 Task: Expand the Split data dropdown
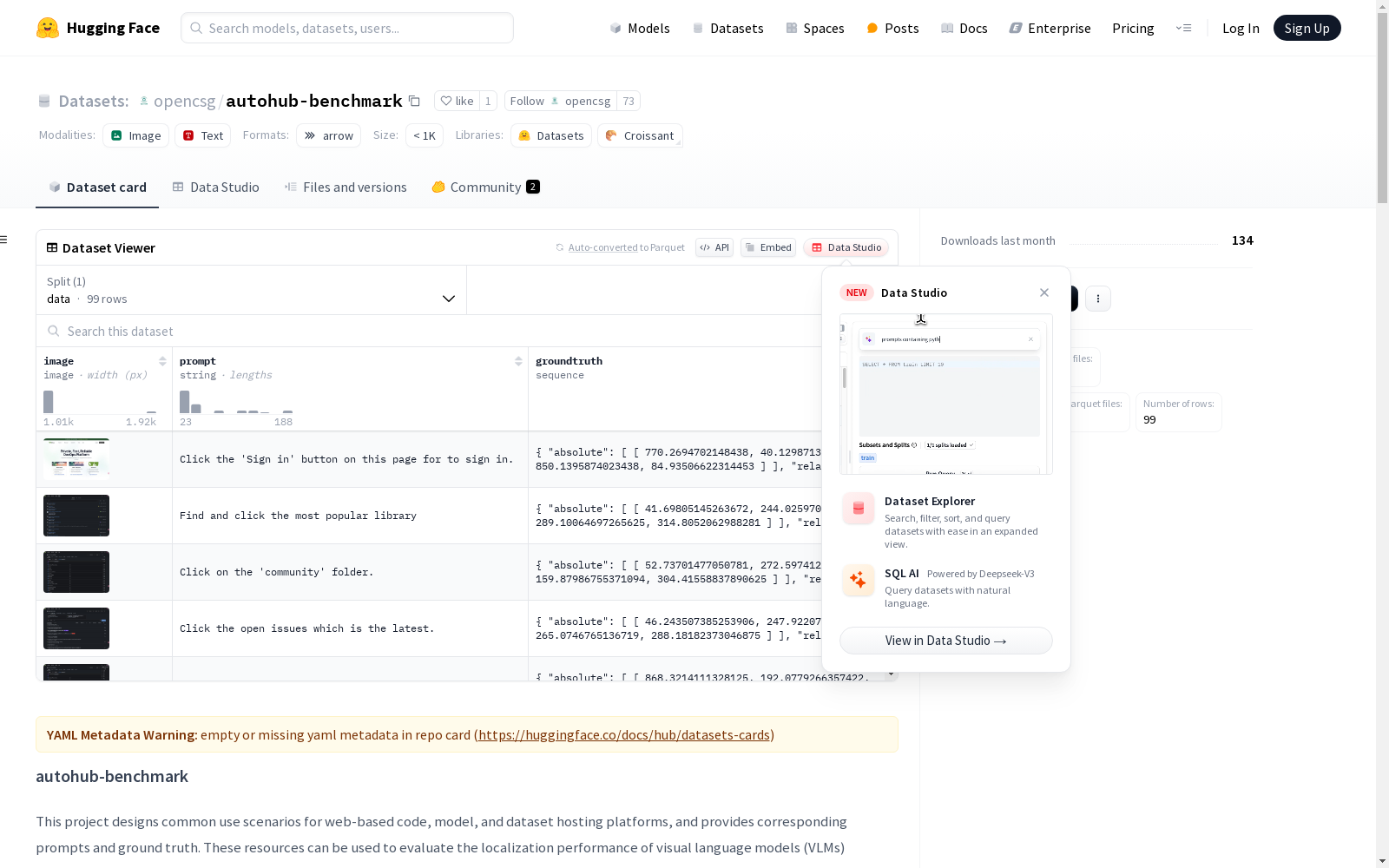click(252, 290)
